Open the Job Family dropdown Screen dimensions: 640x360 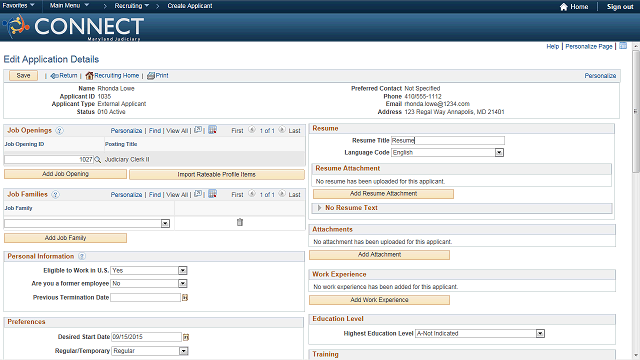(165, 224)
